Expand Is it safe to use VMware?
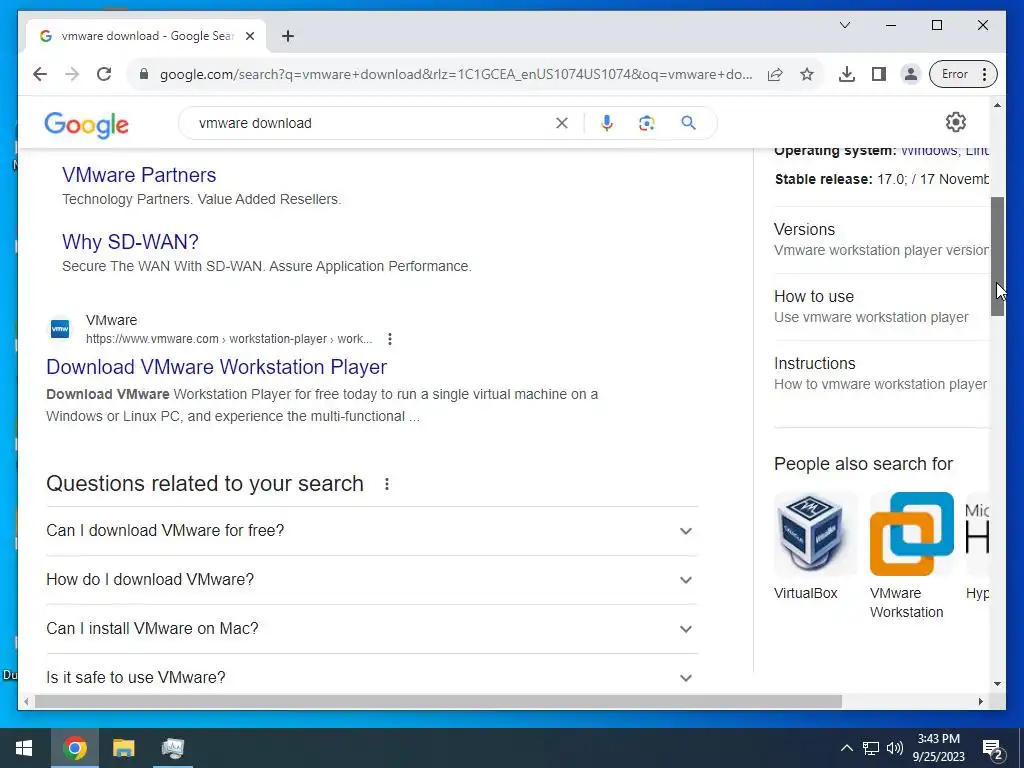1024x768 pixels. (372, 677)
